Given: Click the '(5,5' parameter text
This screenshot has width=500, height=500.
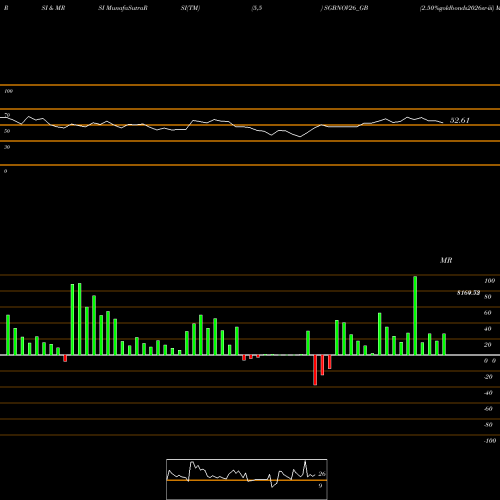Looking at the screenshot, I should click(257, 8).
